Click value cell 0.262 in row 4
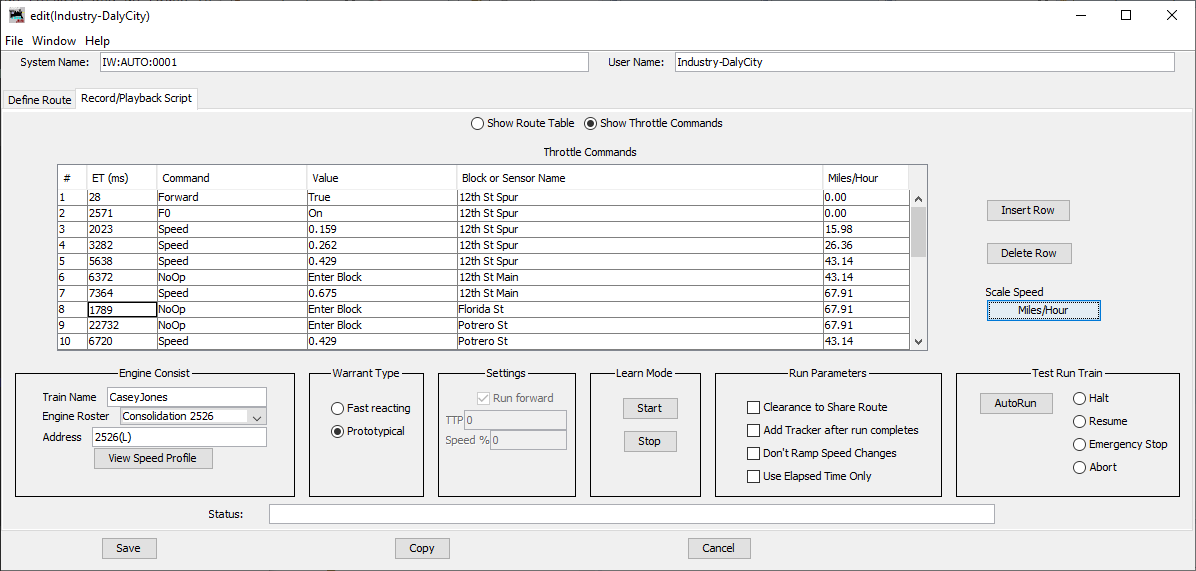 (x=381, y=245)
